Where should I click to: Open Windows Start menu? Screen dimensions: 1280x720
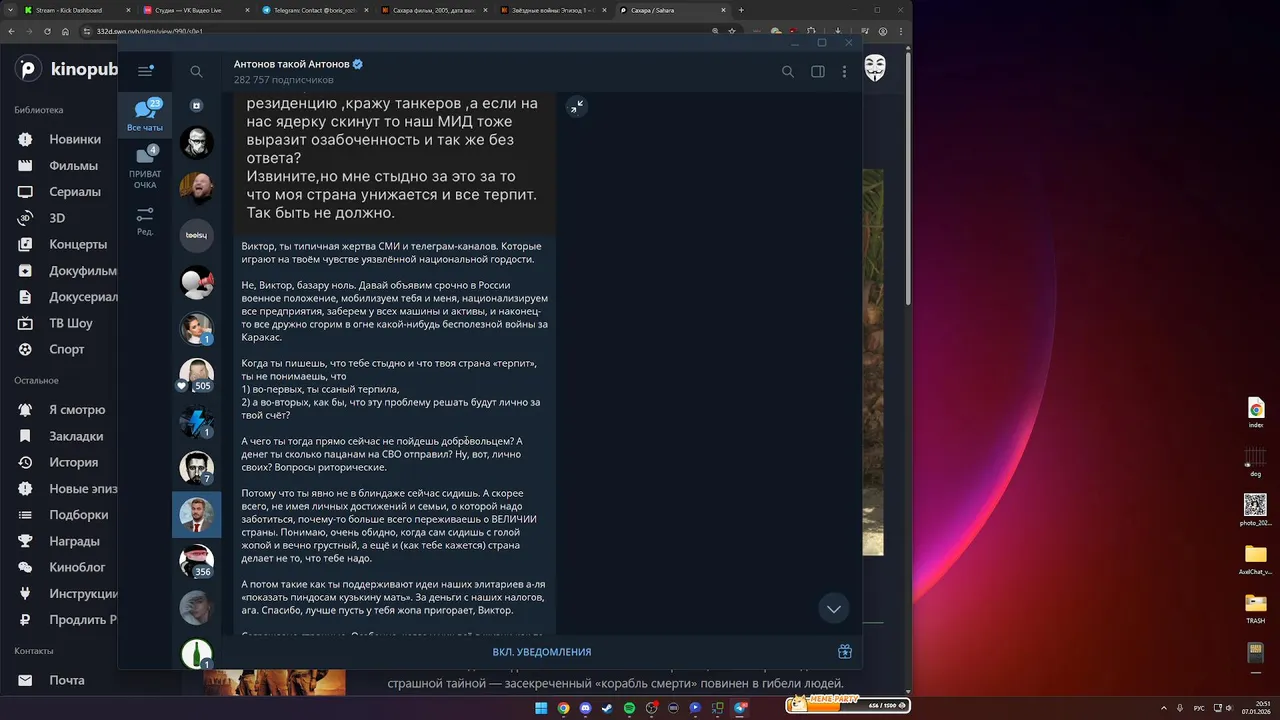541,708
